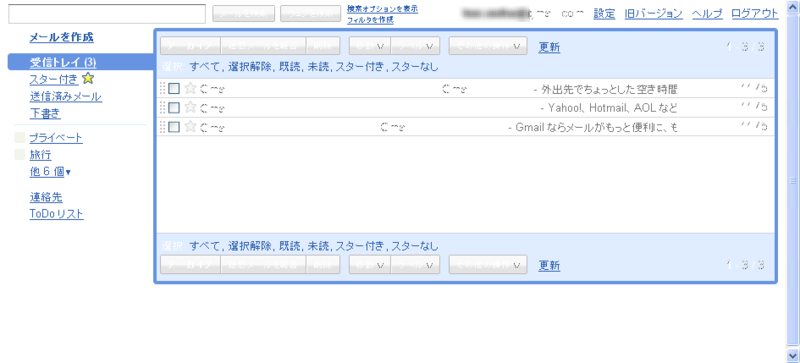
Task: Open top 移動 dropdown
Action: coord(369,46)
